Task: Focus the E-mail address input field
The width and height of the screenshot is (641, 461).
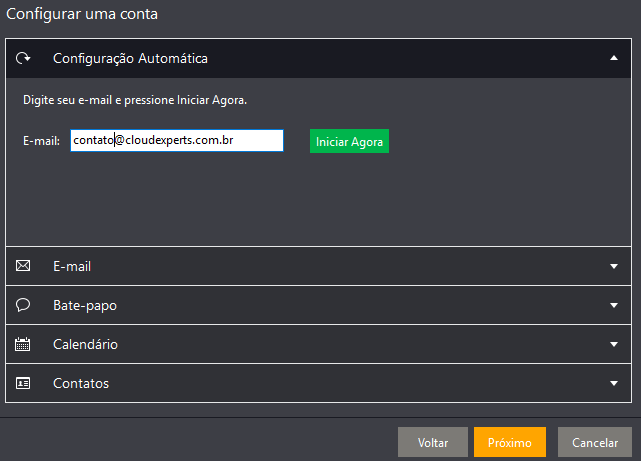Action: [x=177, y=141]
